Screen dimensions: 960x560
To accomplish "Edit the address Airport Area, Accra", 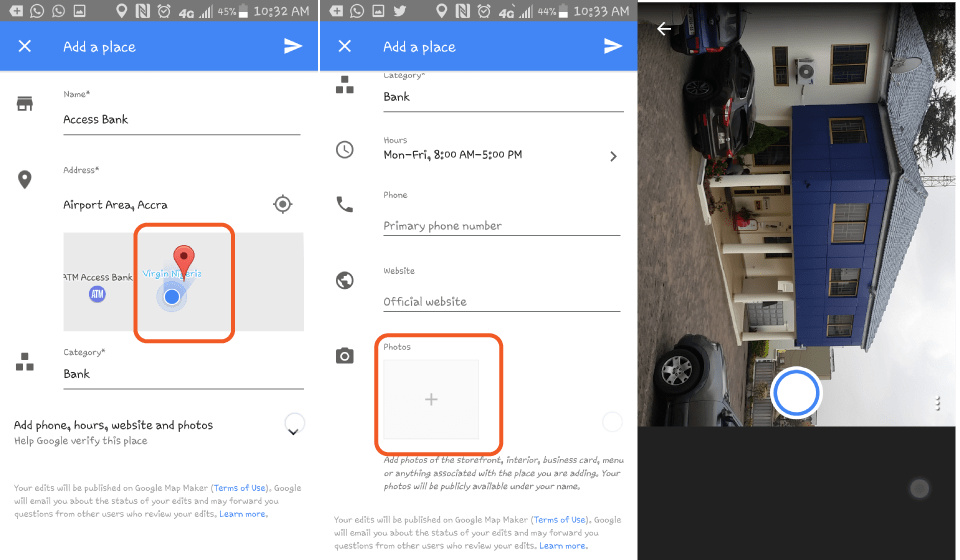I will 115,205.
